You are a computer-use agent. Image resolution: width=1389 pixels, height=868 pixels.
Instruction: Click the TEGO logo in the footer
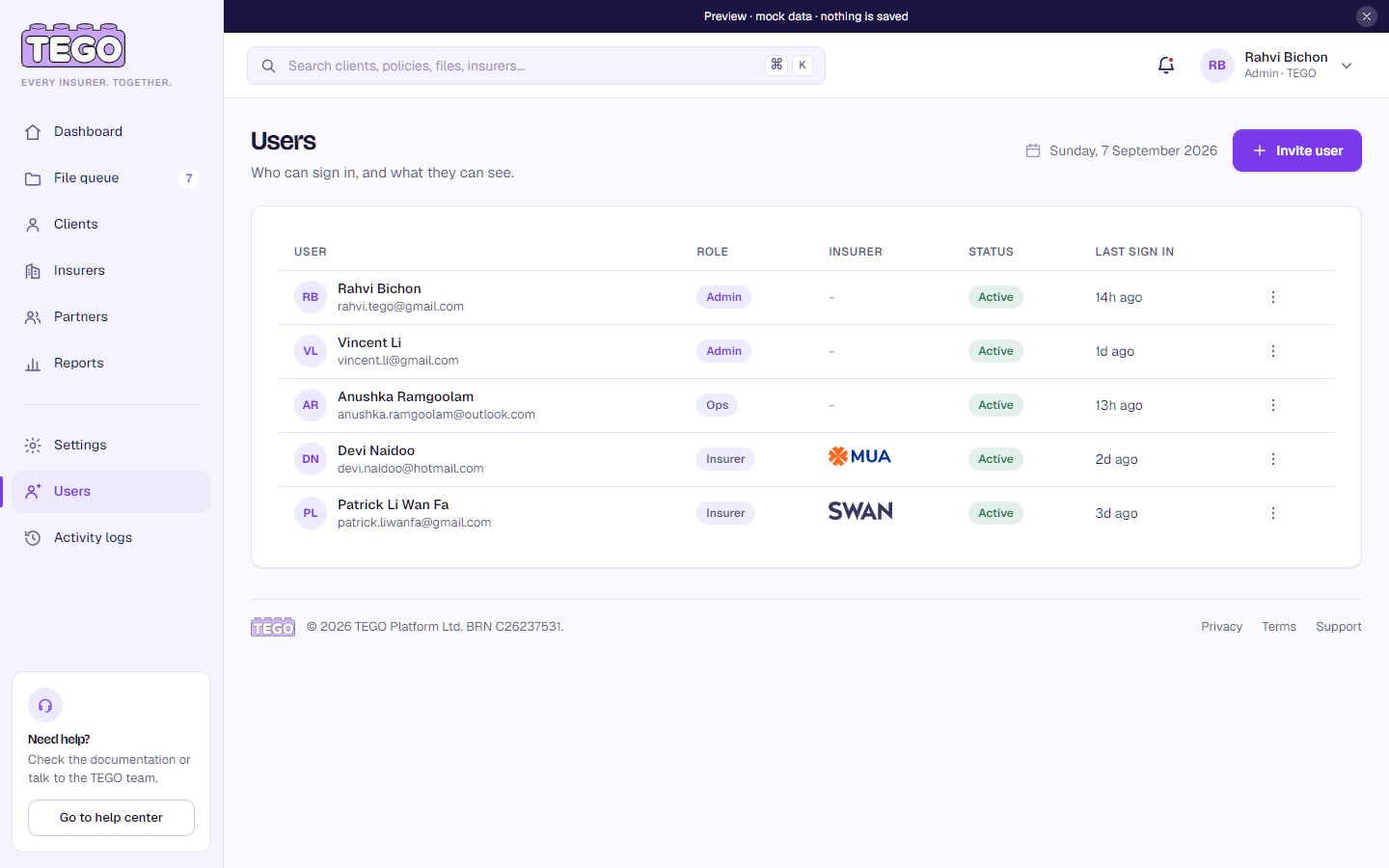tap(273, 627)
